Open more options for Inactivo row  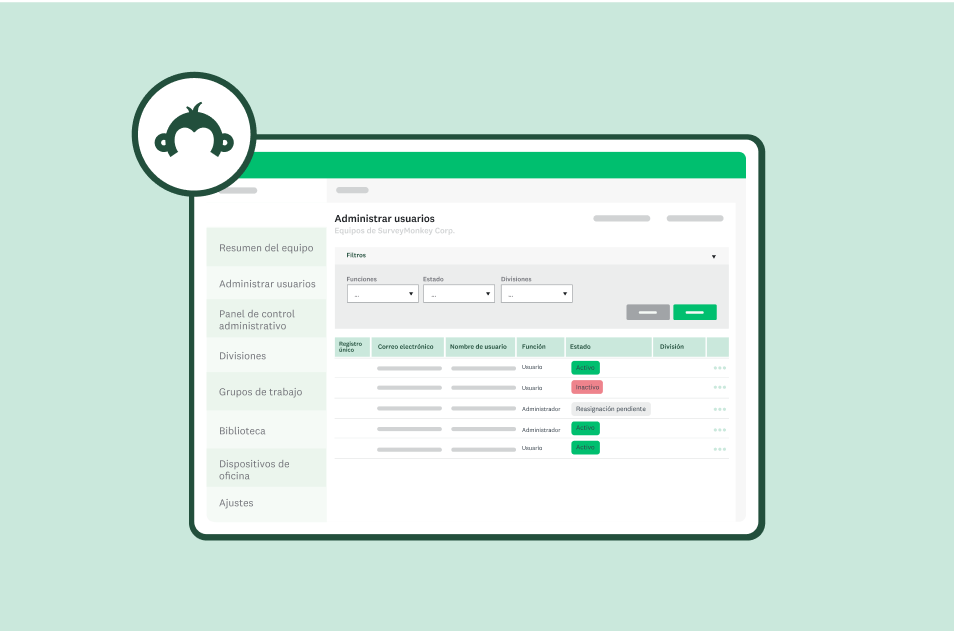pos(720,388)
